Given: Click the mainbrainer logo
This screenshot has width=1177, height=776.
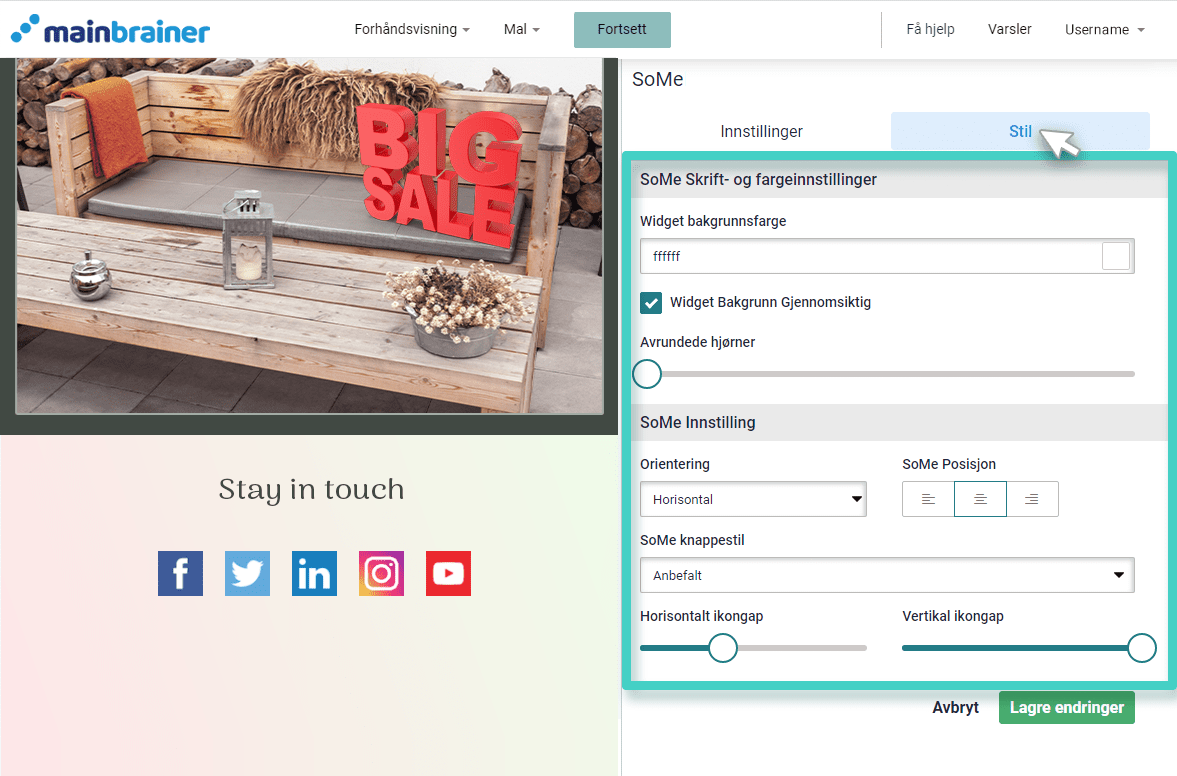Looking at the screenshot, I should click(110, 29).
